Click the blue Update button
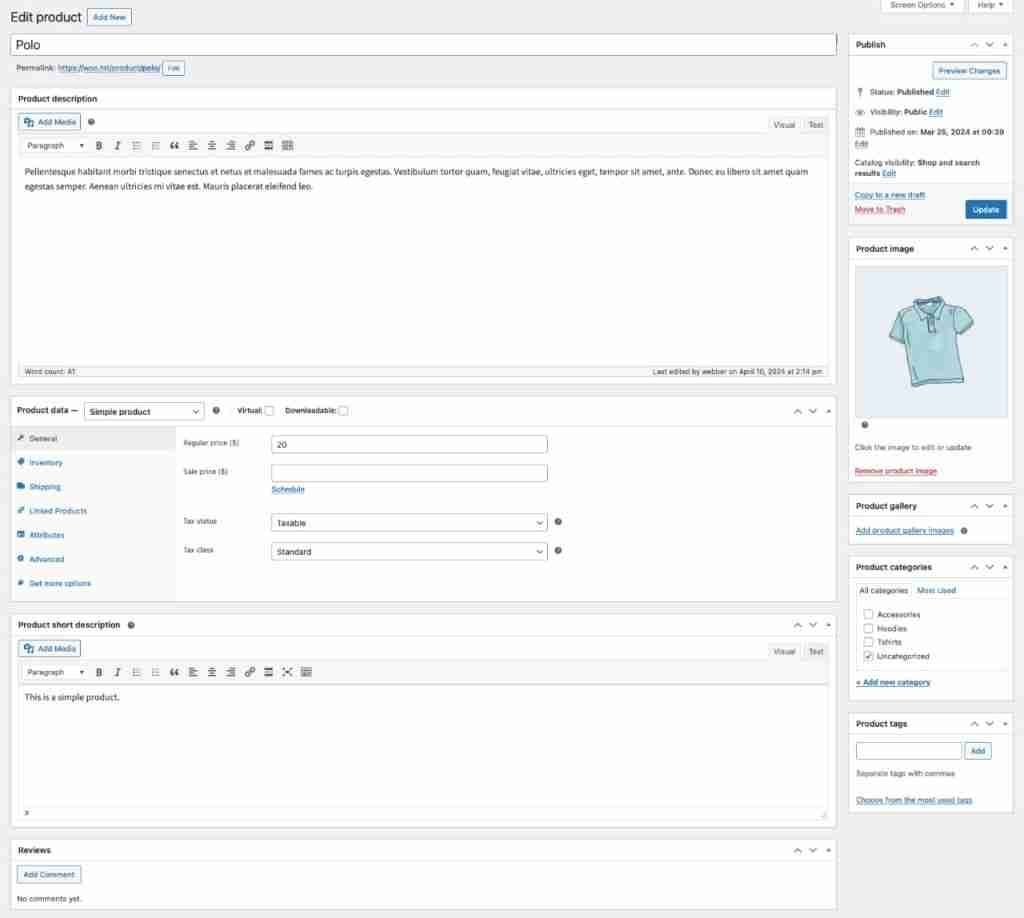Viewport: 1024px width, 918px height. click(985, 210)
